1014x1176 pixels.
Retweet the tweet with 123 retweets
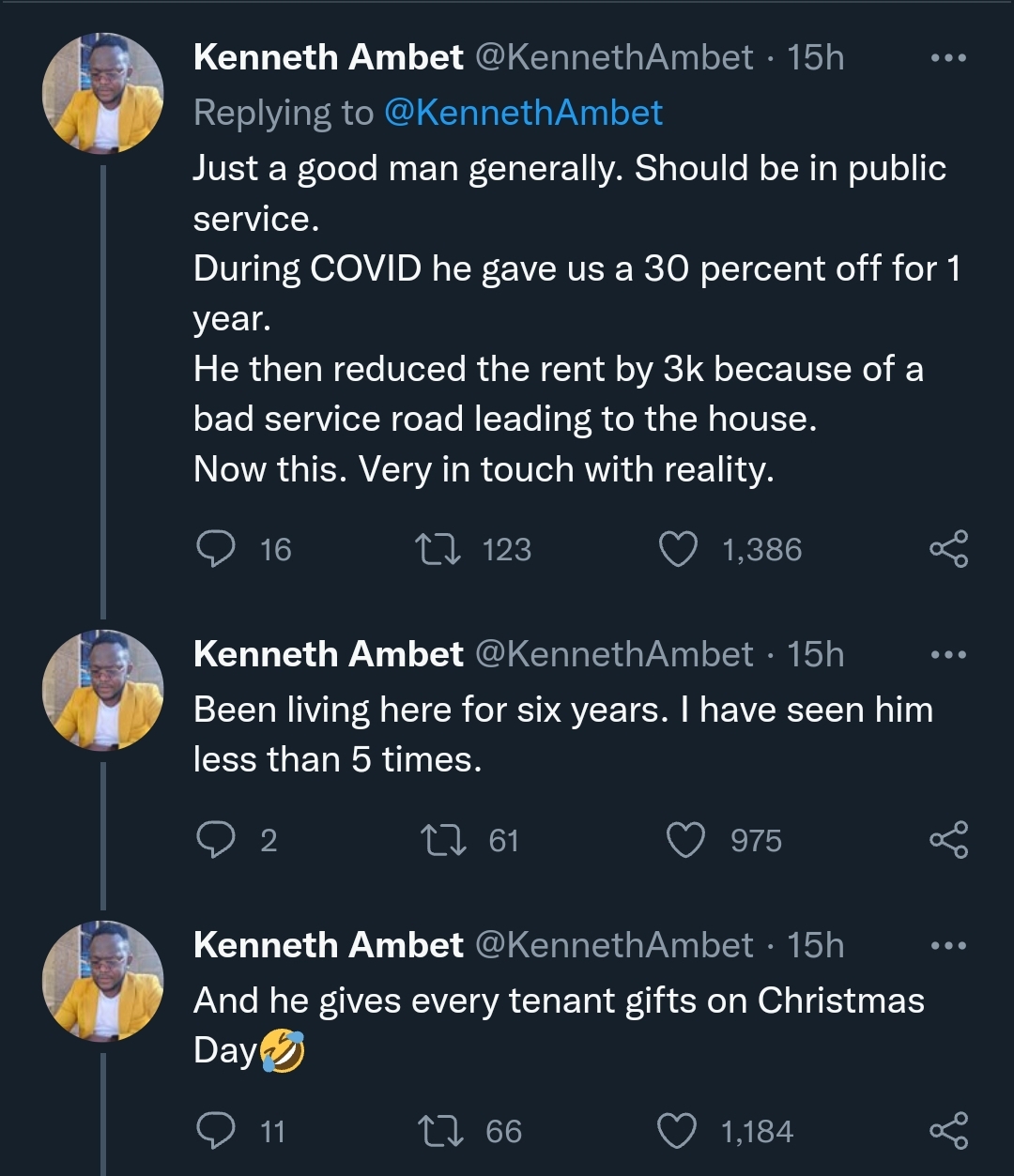[x=438, y=549]
